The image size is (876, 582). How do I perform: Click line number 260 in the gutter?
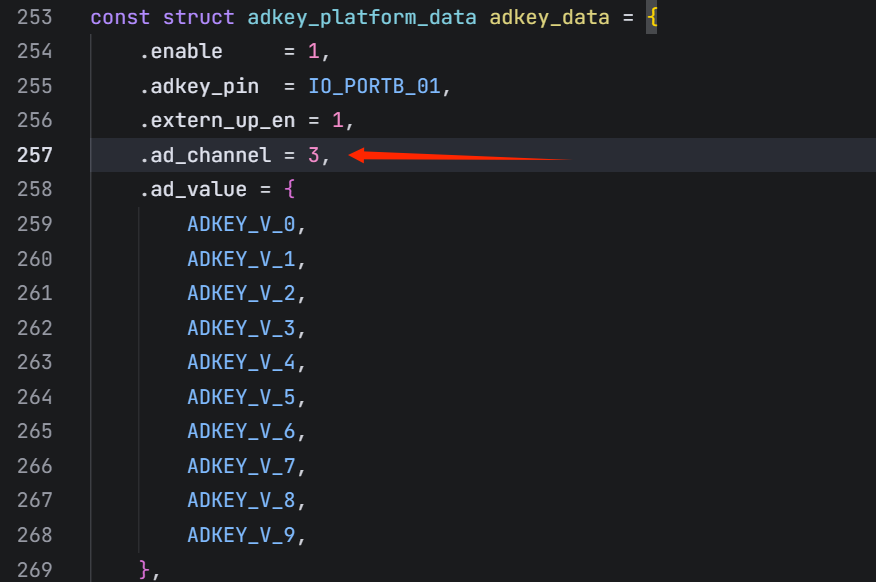pos(35,259)
